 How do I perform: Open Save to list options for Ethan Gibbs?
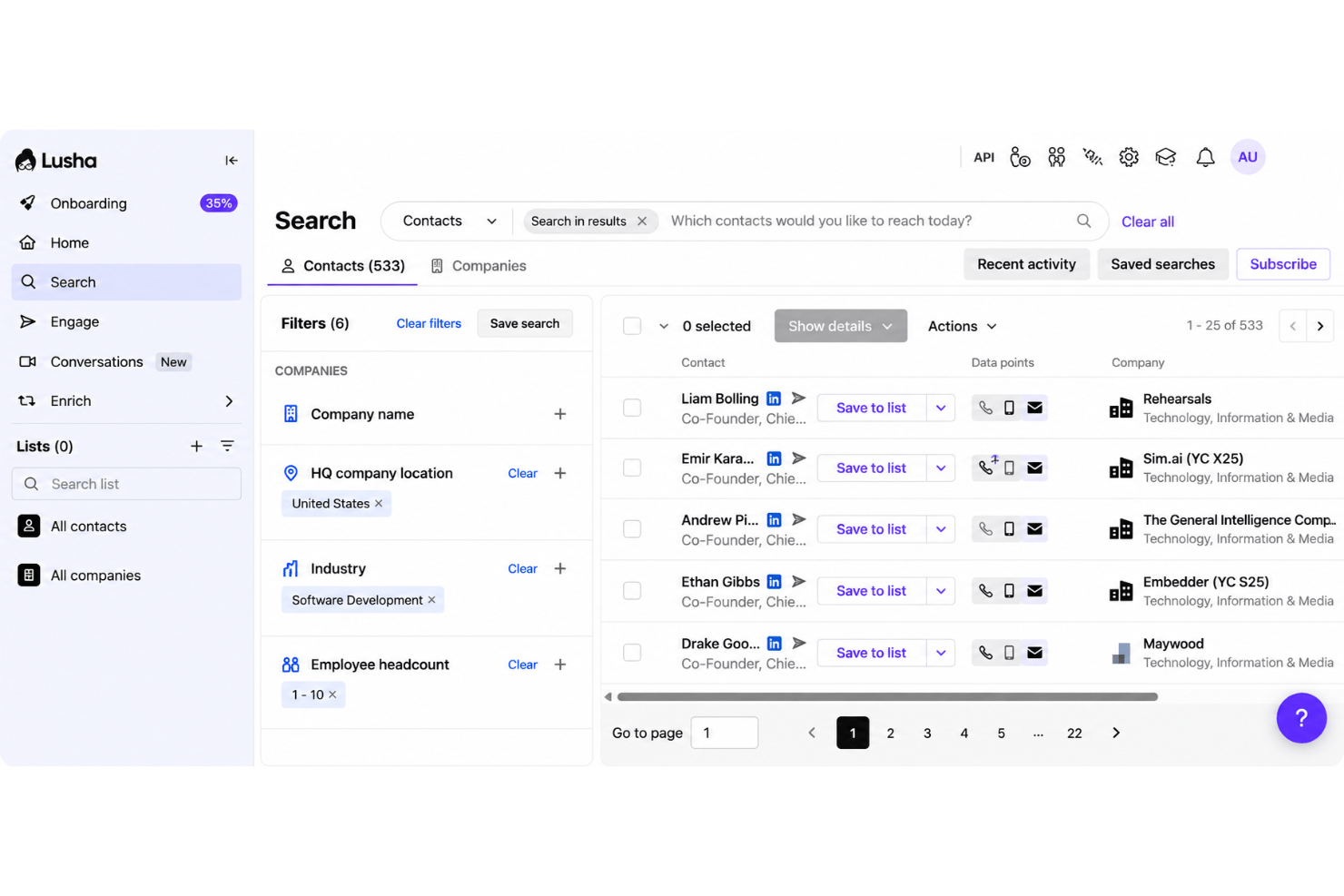click(941, 590)
